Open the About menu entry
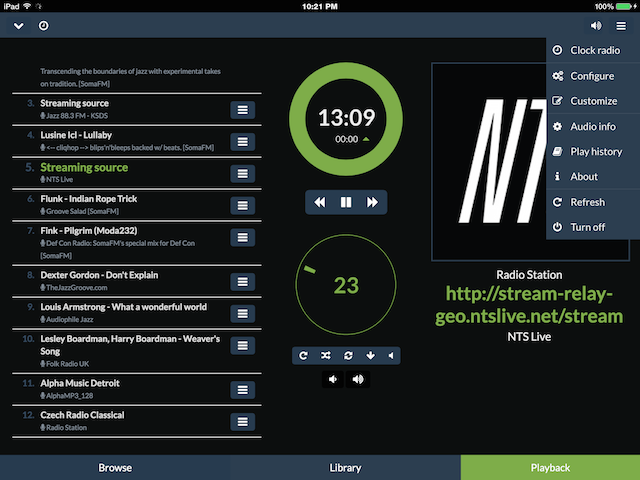 point(593,176)
